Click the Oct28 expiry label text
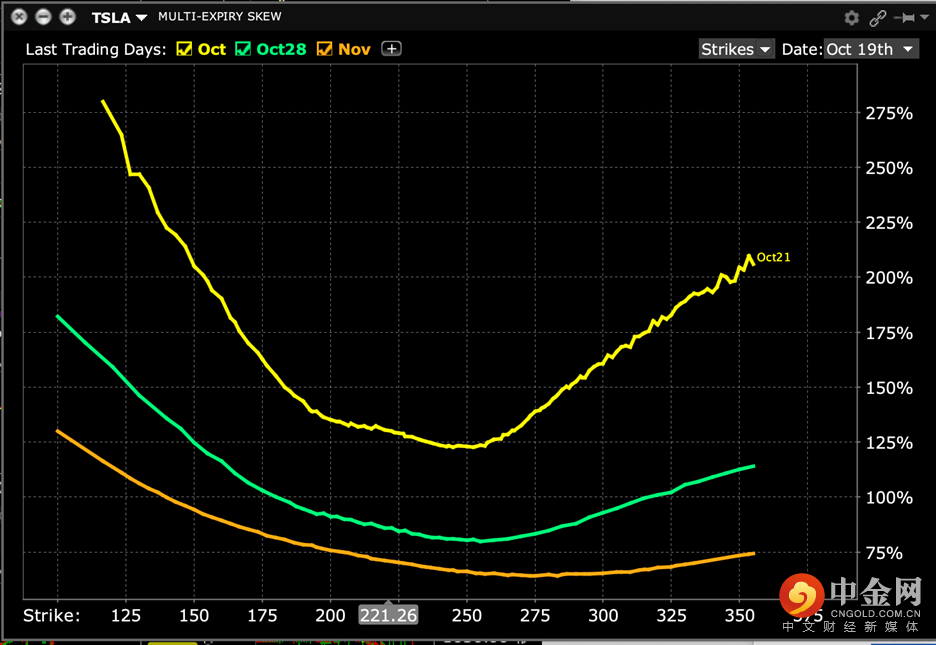The height and width of the screenshot is (645, 936). (x=281, y=50)
